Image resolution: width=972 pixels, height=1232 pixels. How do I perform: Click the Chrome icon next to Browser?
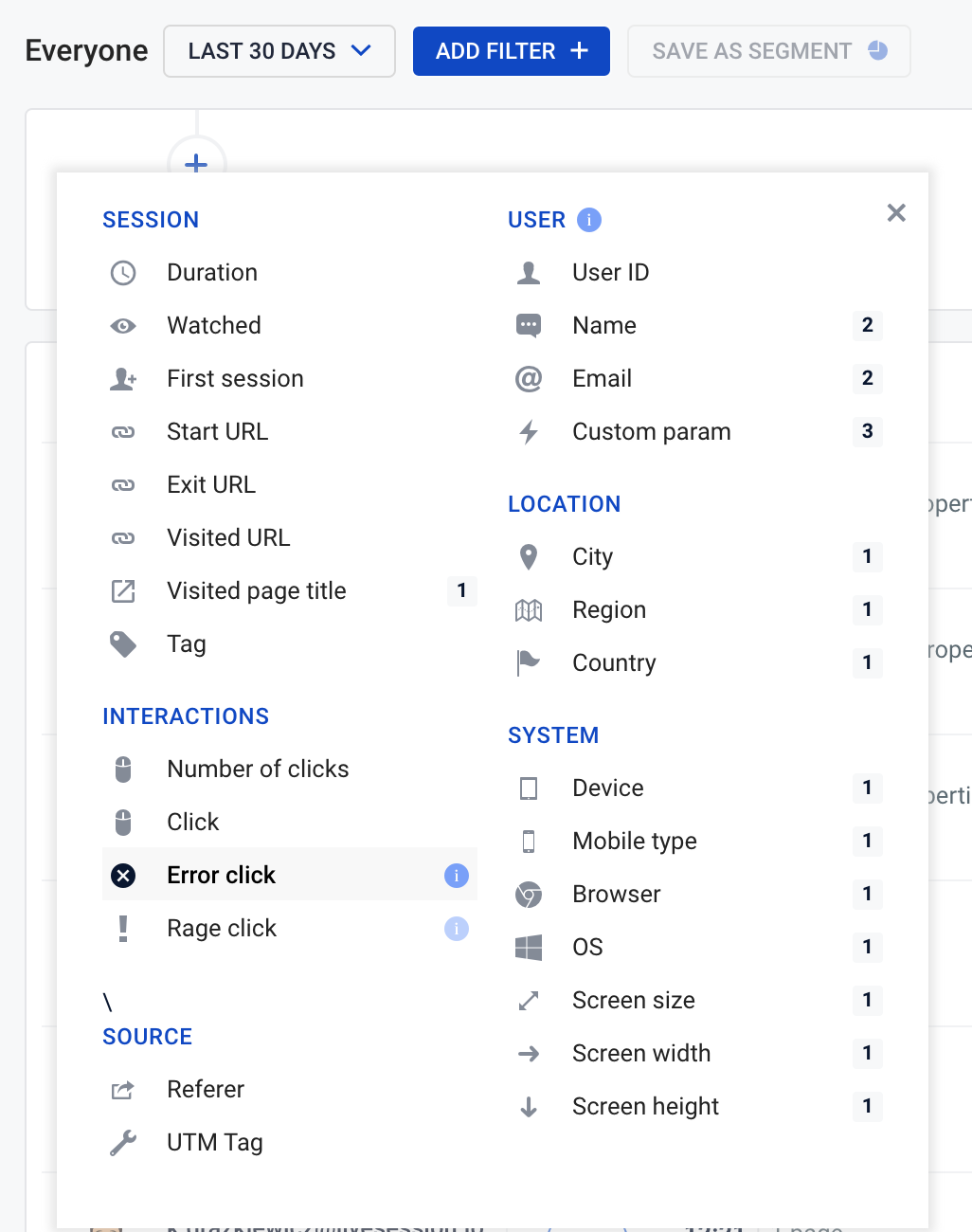tap(529, 894)
